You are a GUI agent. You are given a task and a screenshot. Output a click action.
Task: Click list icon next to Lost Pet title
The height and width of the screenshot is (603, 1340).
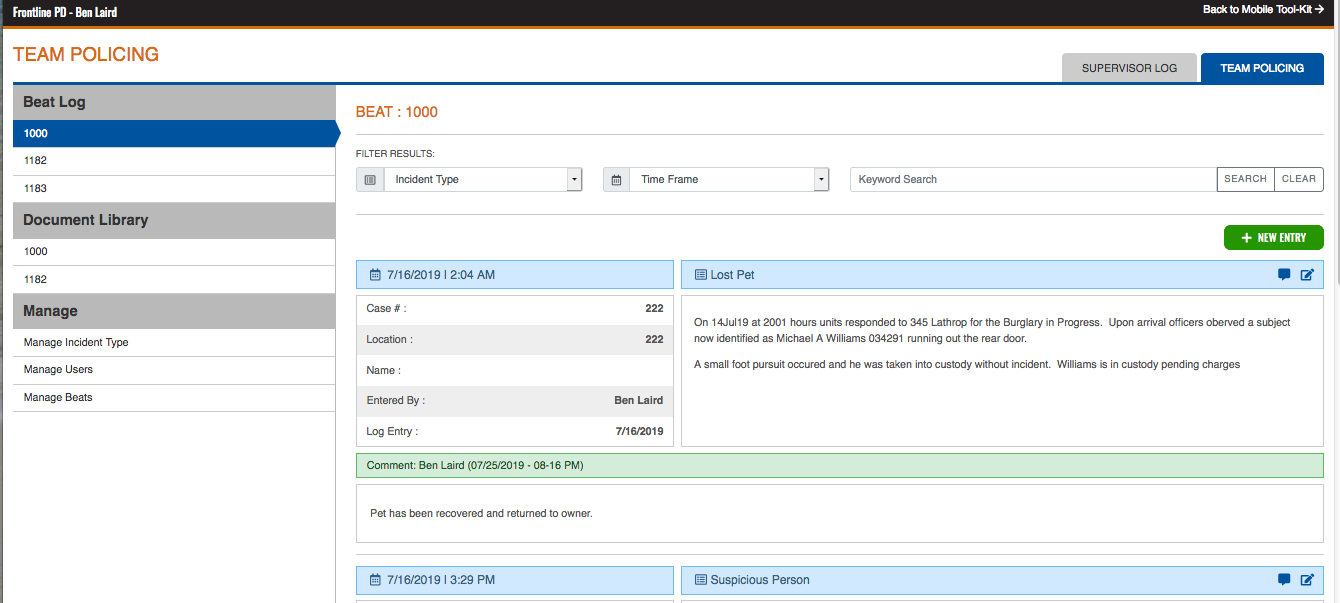(700, 275)
